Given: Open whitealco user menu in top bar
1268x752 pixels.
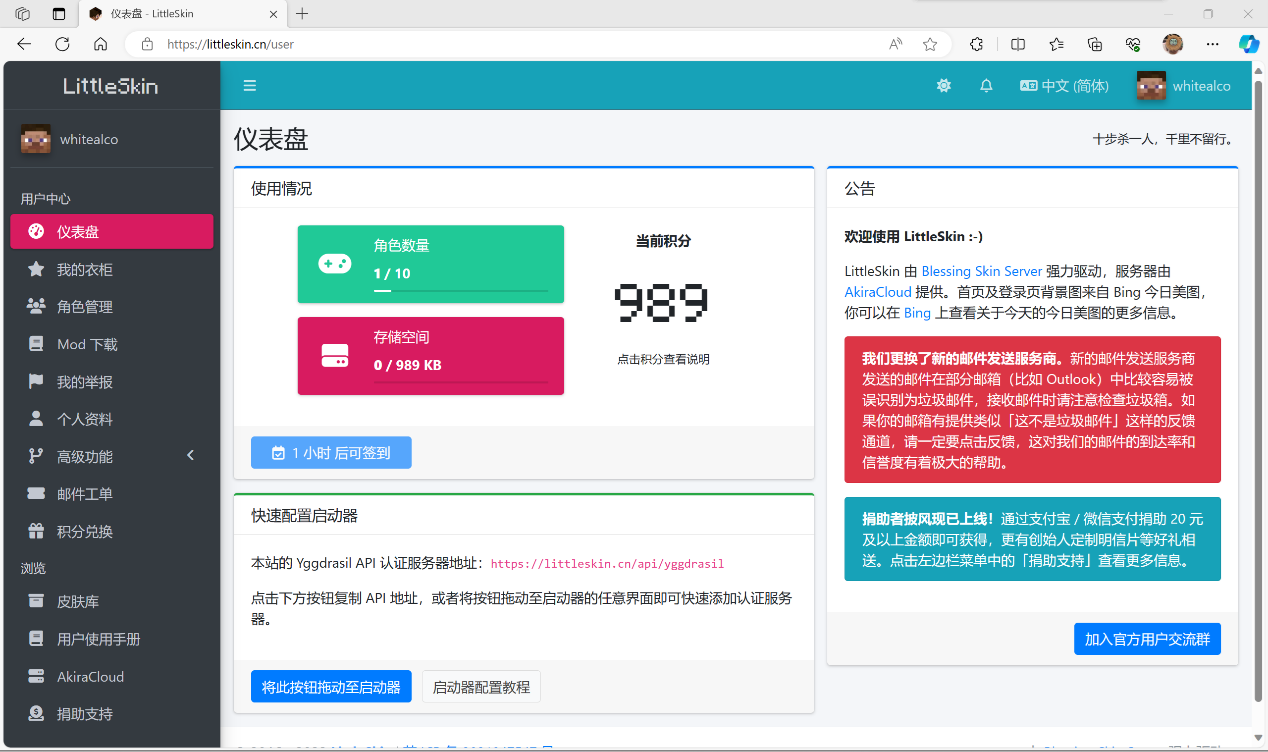Looking at the screenshot, I should click(1184, 86).
